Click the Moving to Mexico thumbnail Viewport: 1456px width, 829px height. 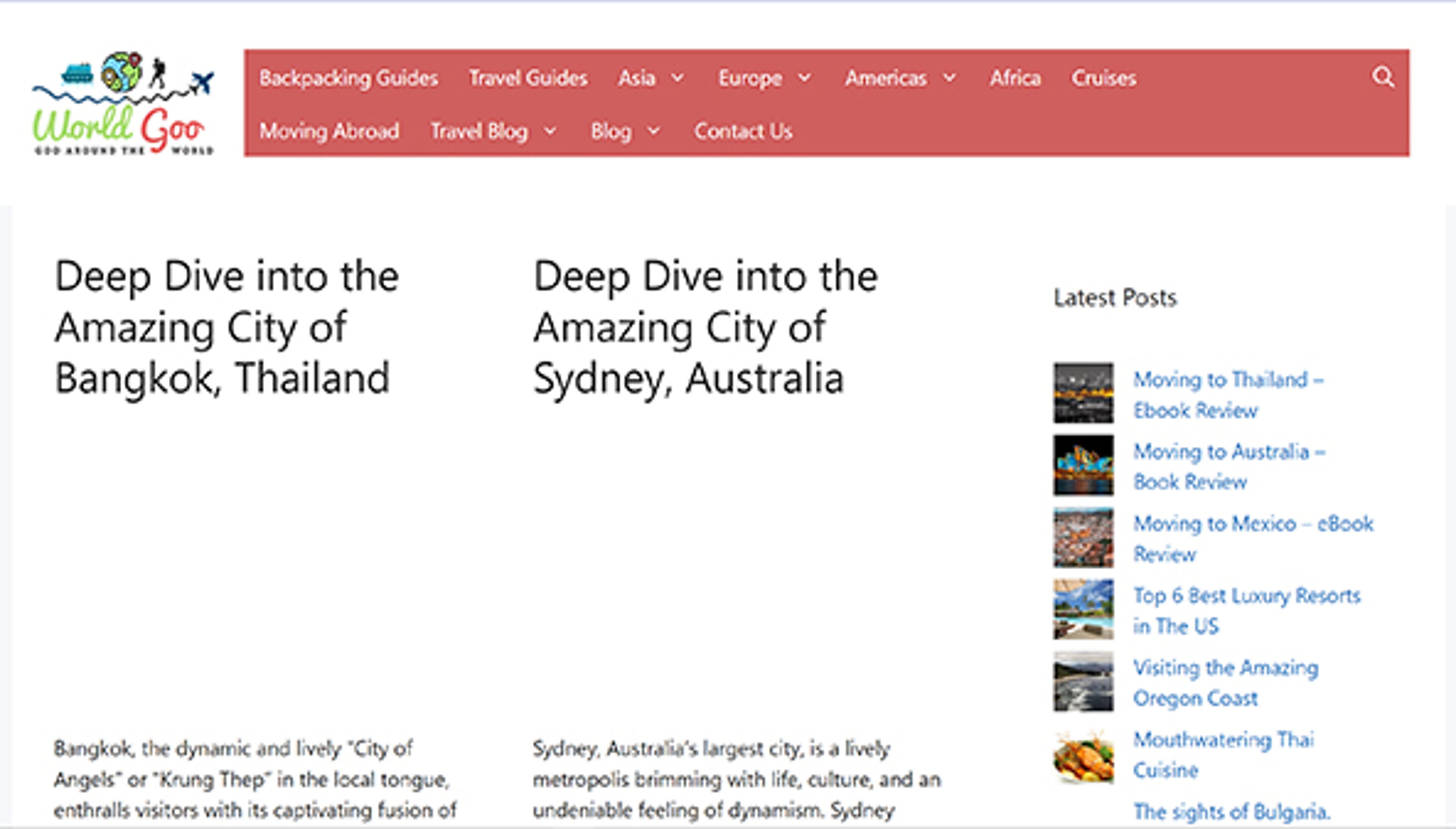tap(1083, 537)
